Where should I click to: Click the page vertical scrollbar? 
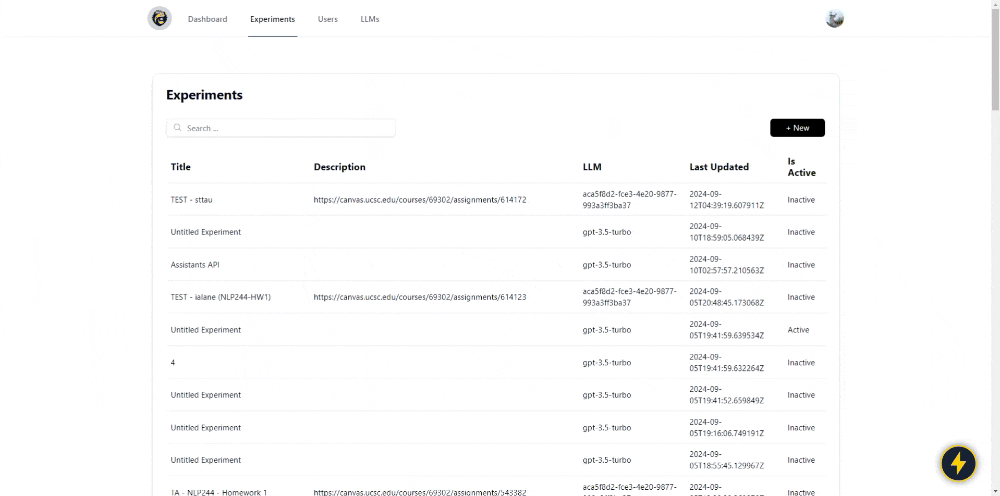pyautogui.click(x=994, y=250)
